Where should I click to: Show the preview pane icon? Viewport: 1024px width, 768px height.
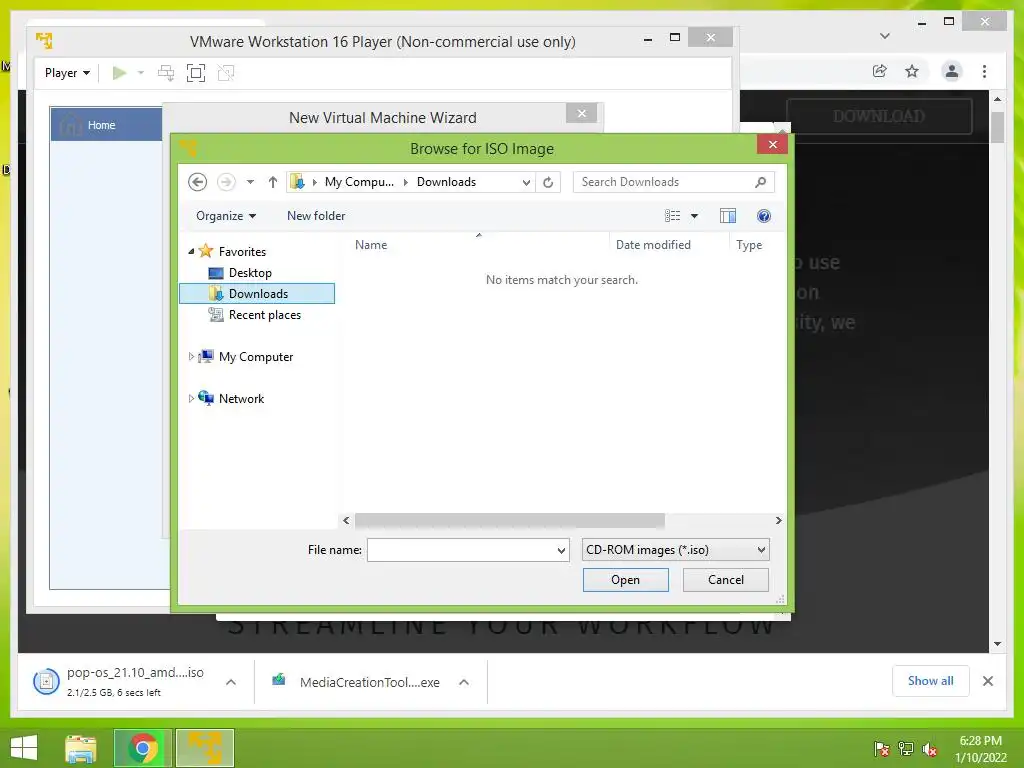[x=728, y=216]
